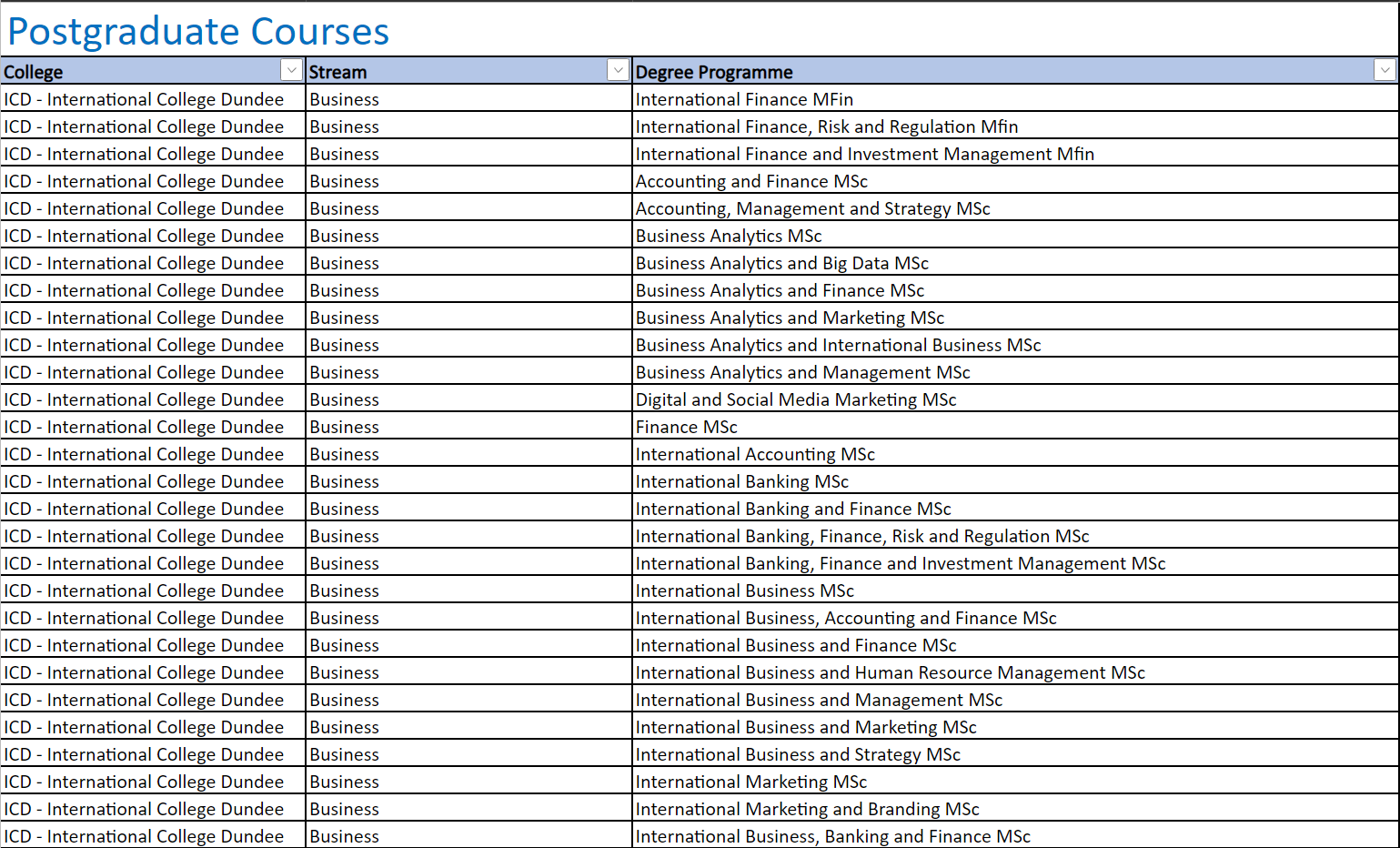Select International Business and Human Resource Management MSc
The width and height of the screenshot is (1400, 848).
pos(1015,672)
